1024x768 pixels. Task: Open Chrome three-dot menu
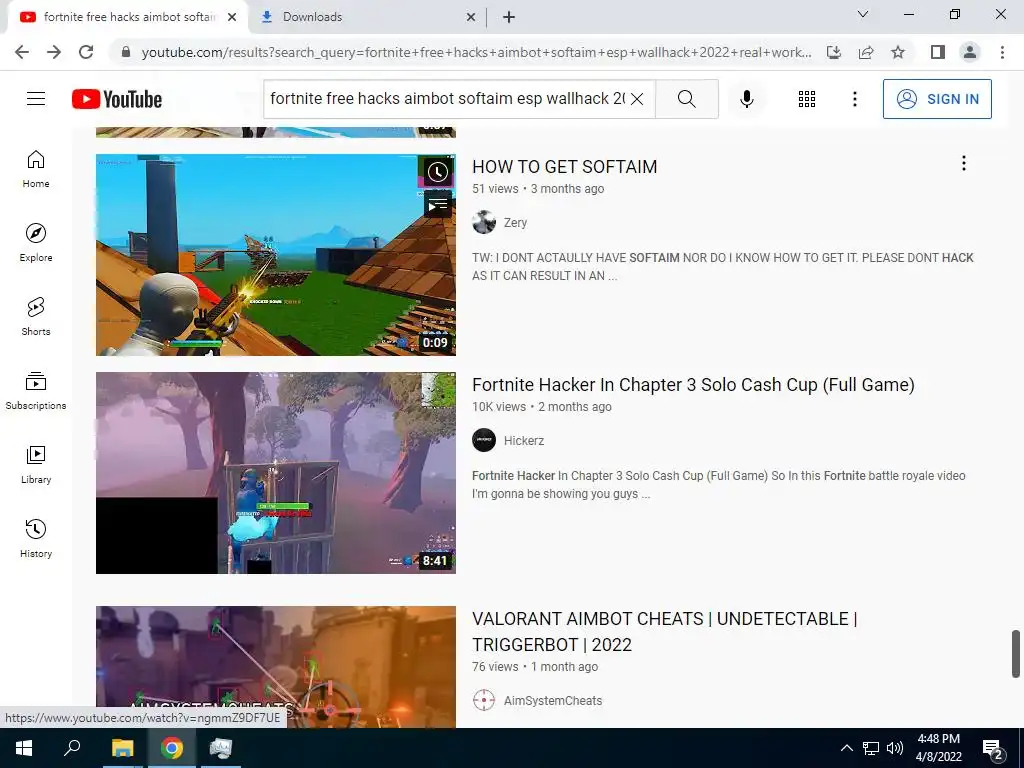pyautogui.click(x=1002, y=52)
